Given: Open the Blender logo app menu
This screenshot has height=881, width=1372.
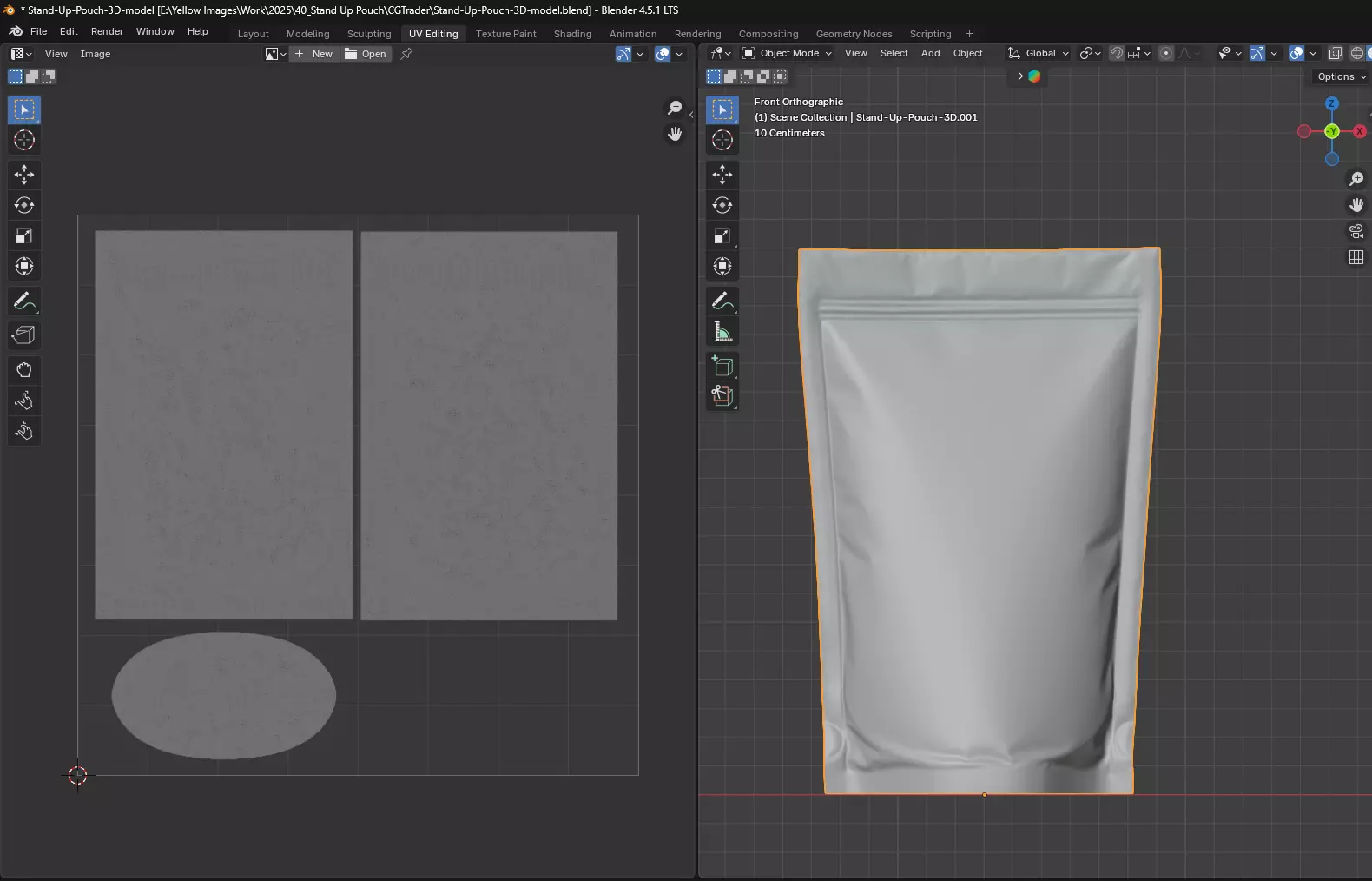Looking at the screenshot, I should point(16,31).
